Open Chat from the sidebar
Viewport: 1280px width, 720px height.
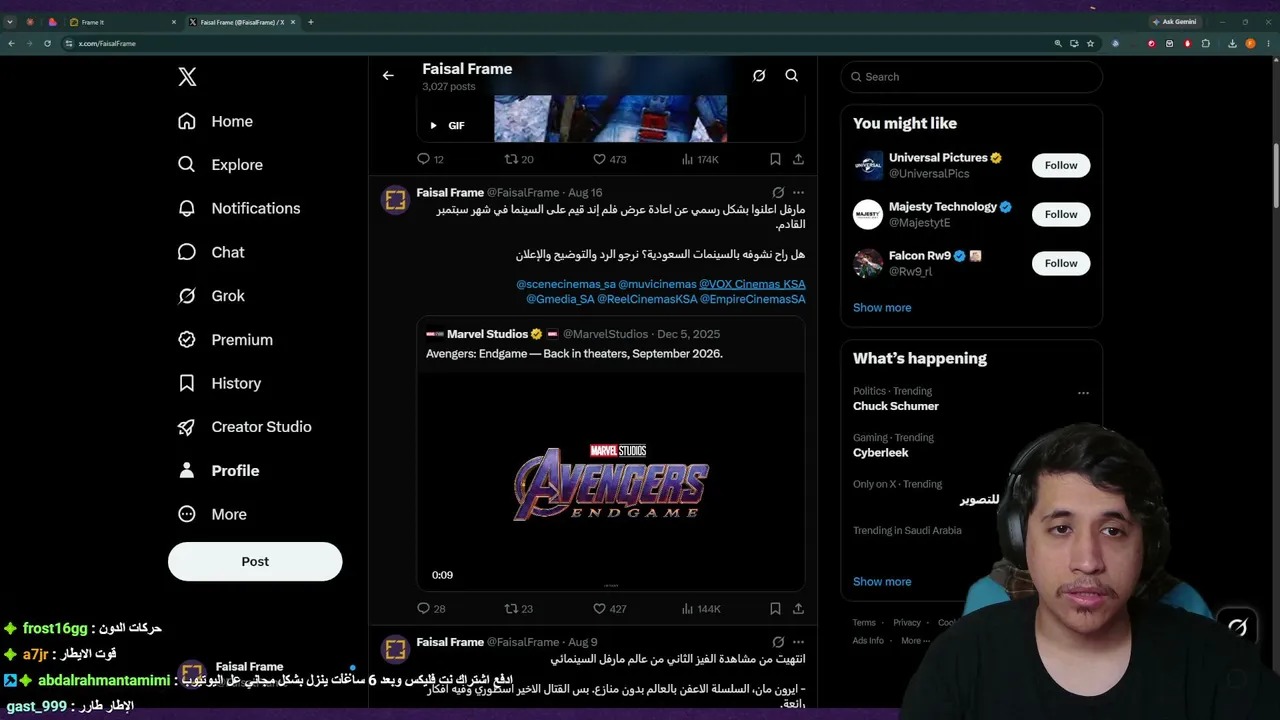click(210, 252)
